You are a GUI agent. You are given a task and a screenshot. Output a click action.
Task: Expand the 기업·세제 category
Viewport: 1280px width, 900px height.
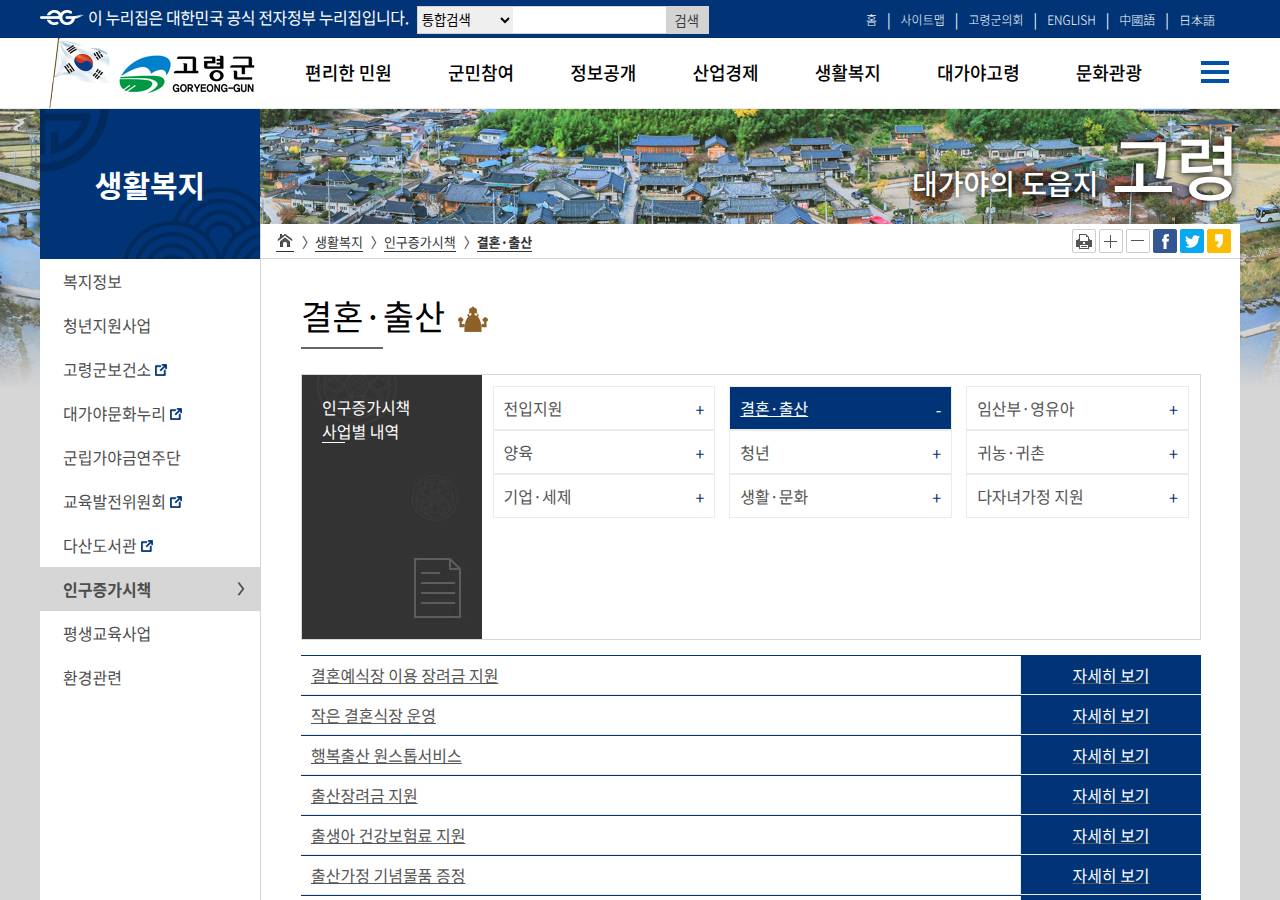[x=604, y=497]
